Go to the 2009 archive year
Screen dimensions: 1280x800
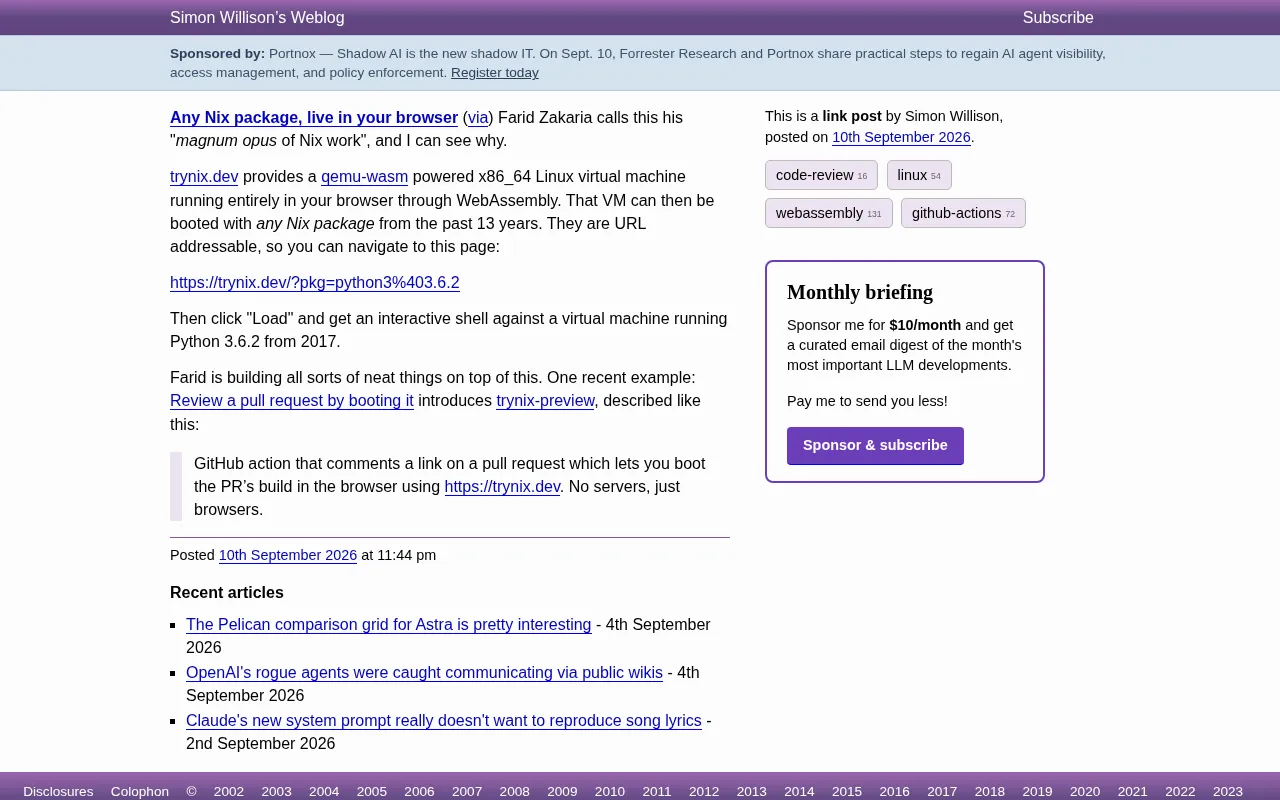[x=562, y=791]
